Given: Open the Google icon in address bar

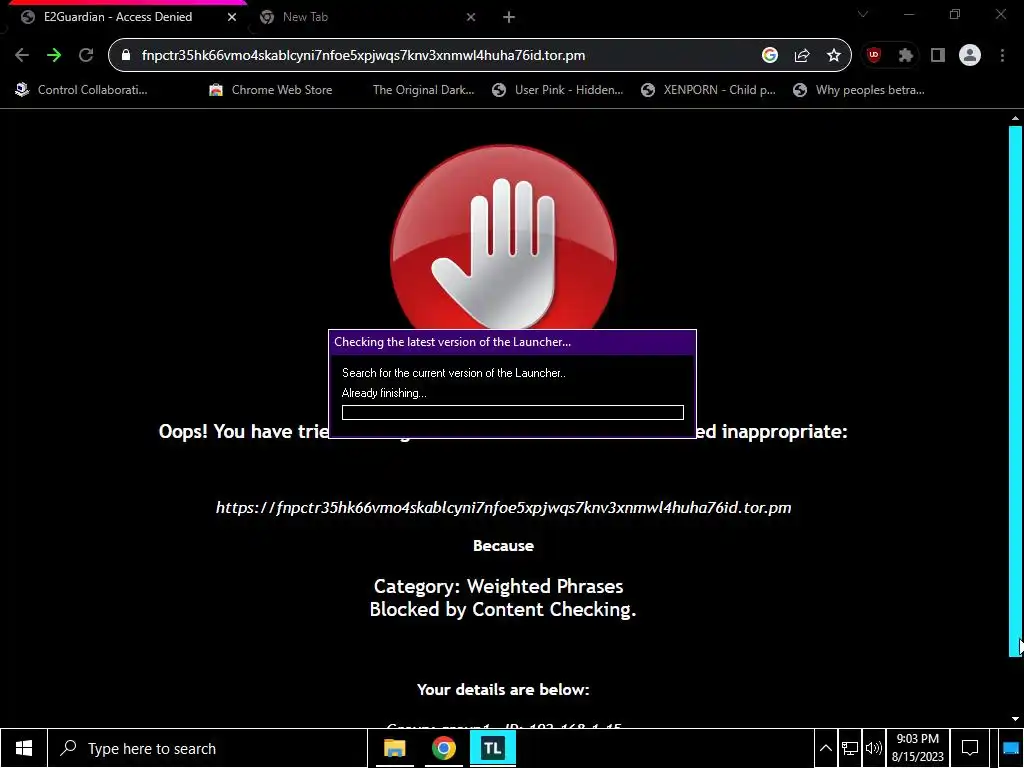Looking at the screenshot, I should click(x=770, y=56).
